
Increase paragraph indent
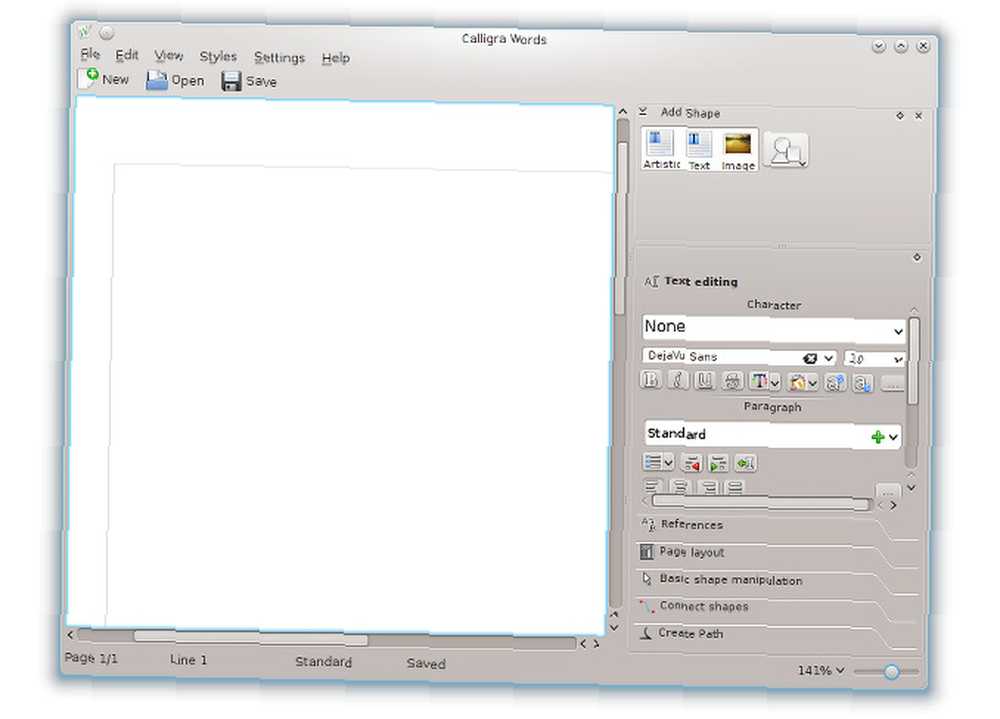[x=718, y=463]
